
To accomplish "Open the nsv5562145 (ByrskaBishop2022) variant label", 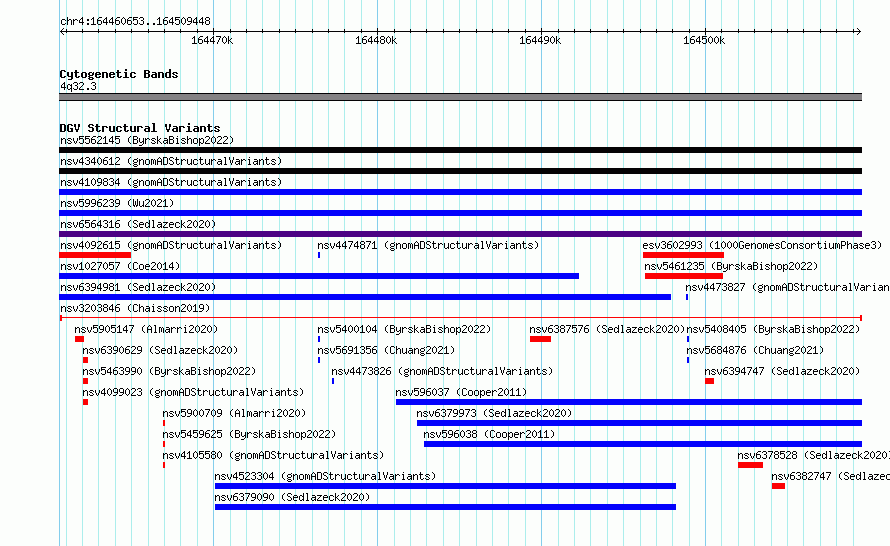I will click(x=147, y=140).
